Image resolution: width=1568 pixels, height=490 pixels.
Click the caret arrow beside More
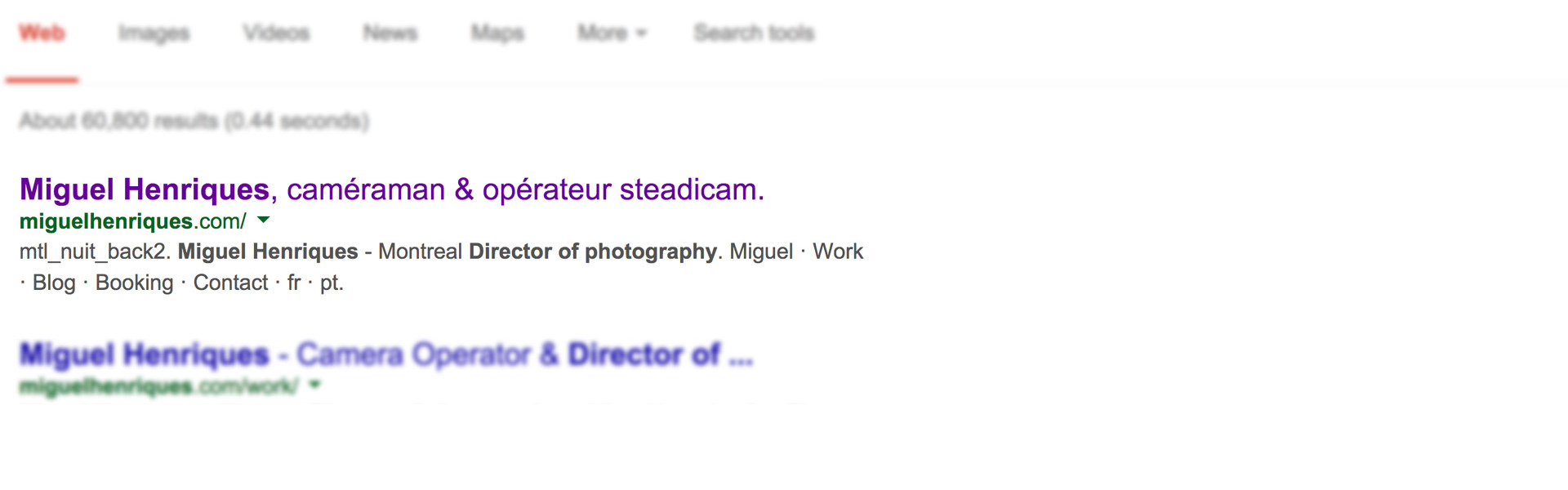tap(641, 33)
